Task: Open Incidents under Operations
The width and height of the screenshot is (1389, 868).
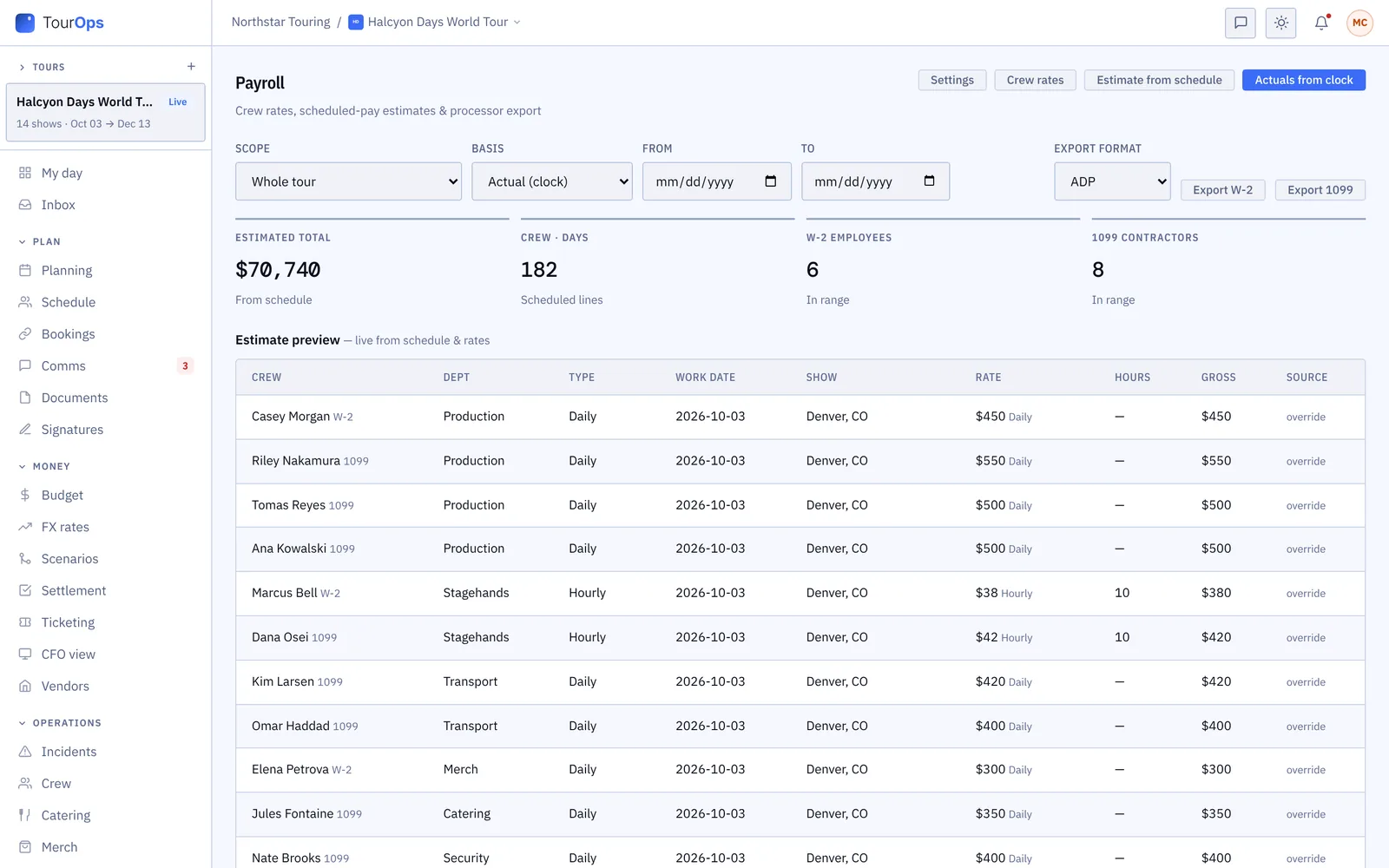Action: point(106,752)
